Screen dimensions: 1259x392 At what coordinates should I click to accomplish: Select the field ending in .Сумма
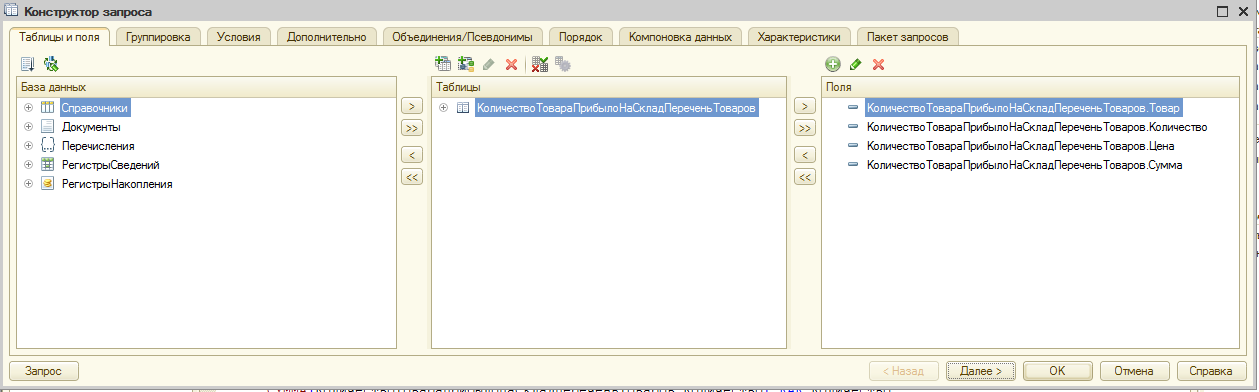click(1025, 165)
